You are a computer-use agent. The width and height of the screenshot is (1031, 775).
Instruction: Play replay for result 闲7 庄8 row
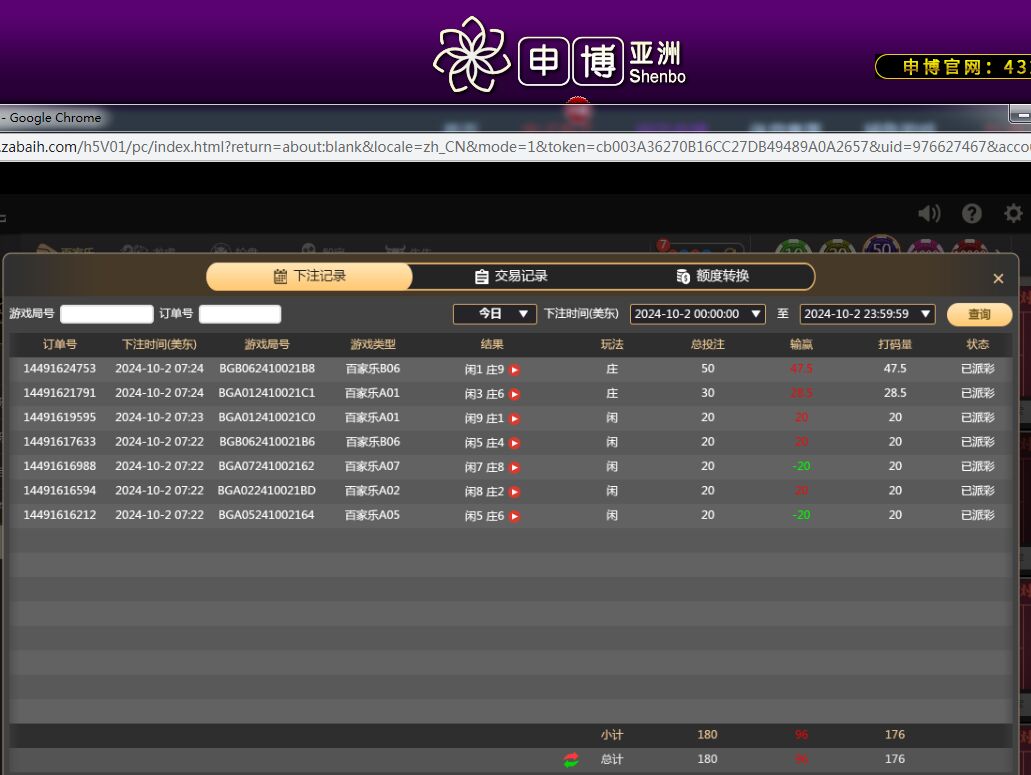(515, 467)
